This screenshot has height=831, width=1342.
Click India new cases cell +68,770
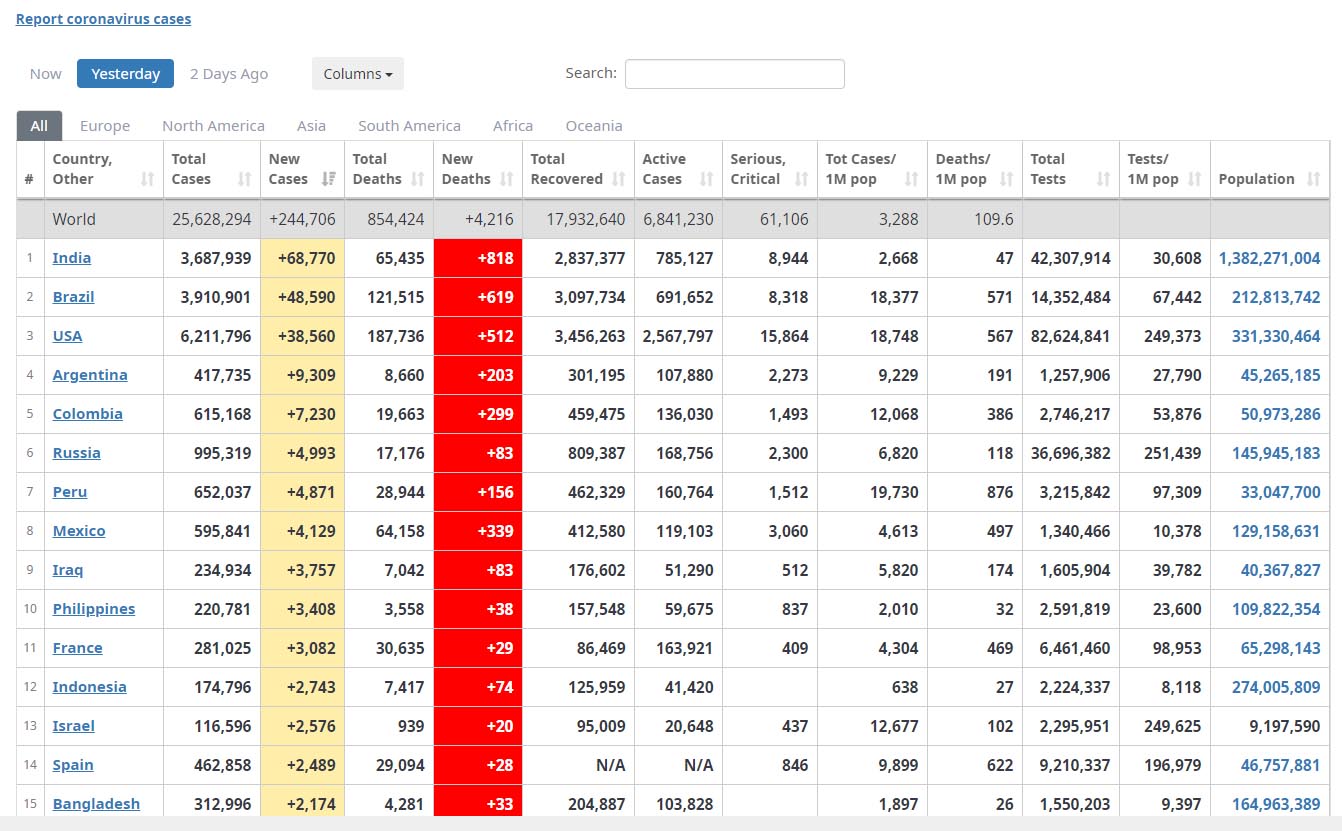coord(302,258)
